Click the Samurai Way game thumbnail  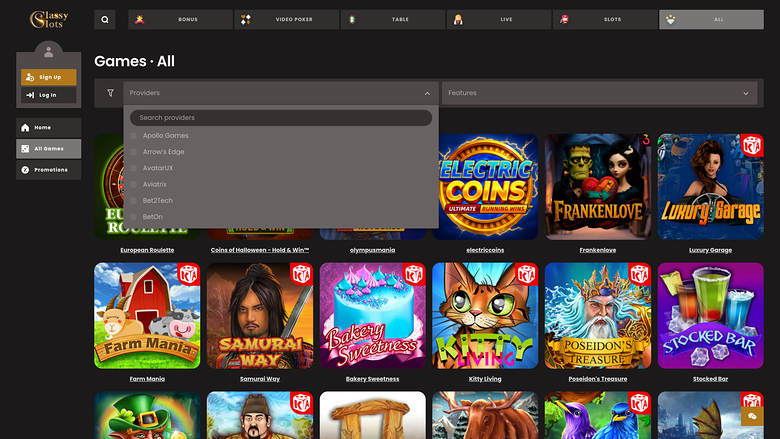tap(260, 316)
